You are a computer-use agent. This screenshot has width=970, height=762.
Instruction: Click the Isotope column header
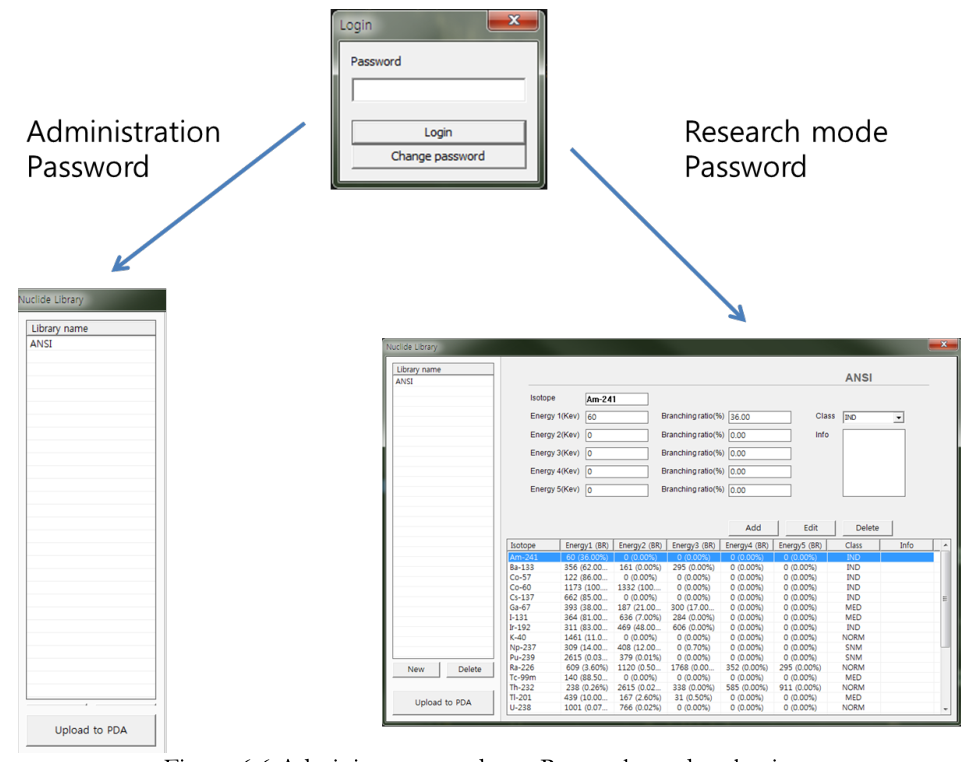(x=534, y=546)
